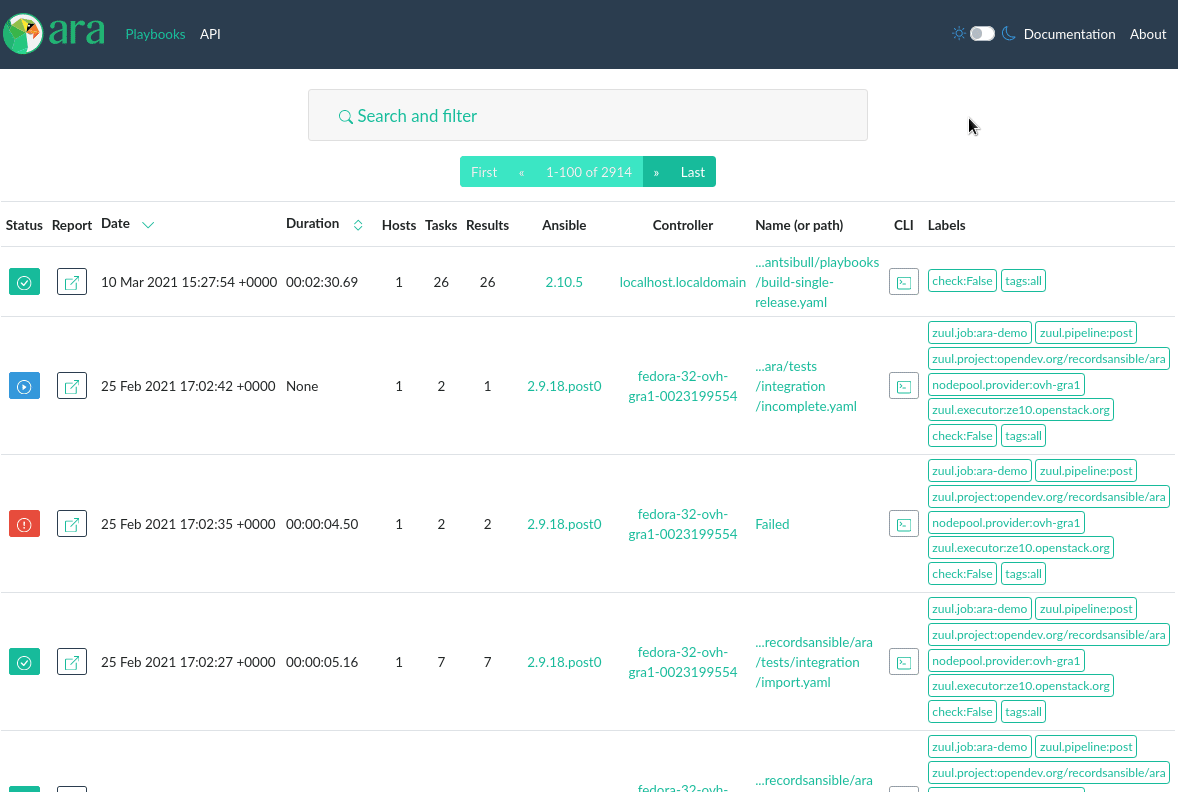Click completed status icon for import.yaml row

pos(25,662)
